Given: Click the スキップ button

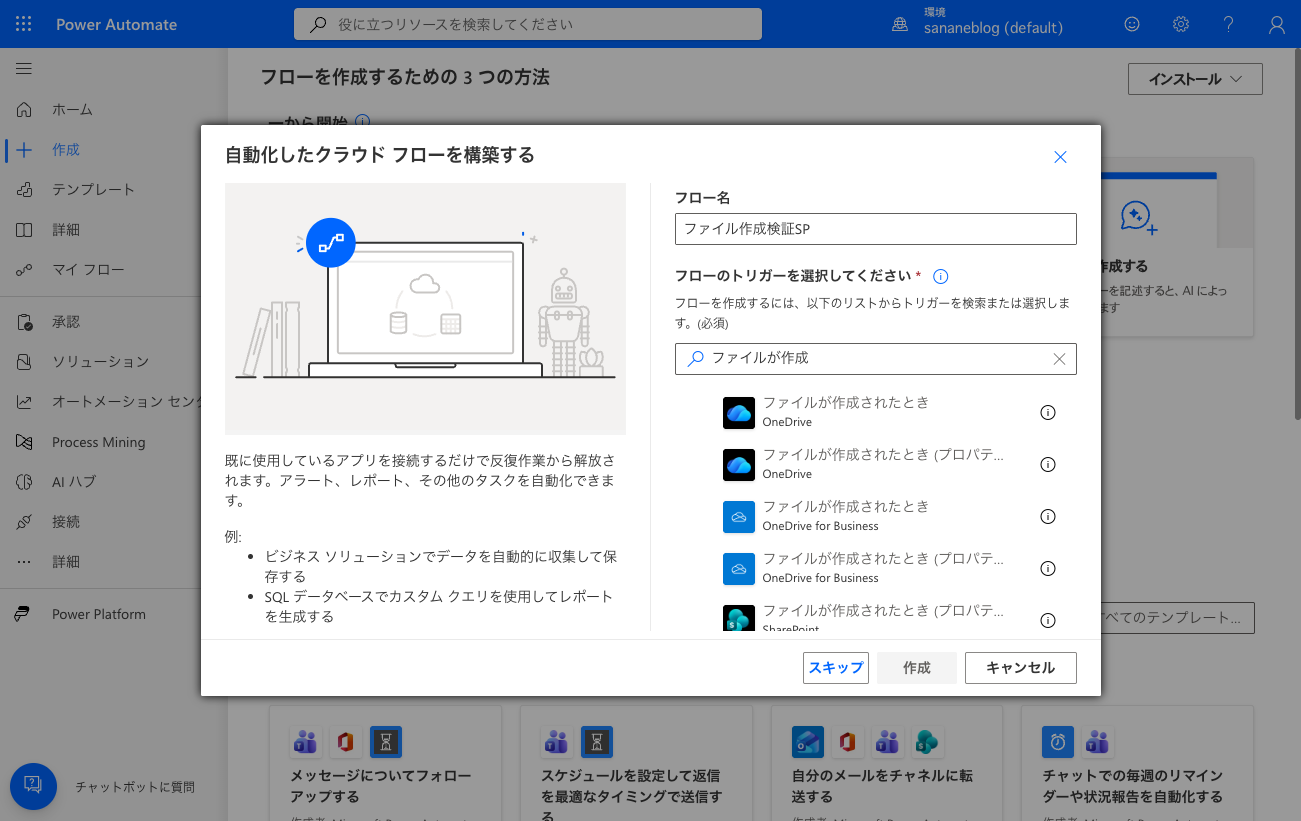Looking at the screenshot, I should click(836, 668).
